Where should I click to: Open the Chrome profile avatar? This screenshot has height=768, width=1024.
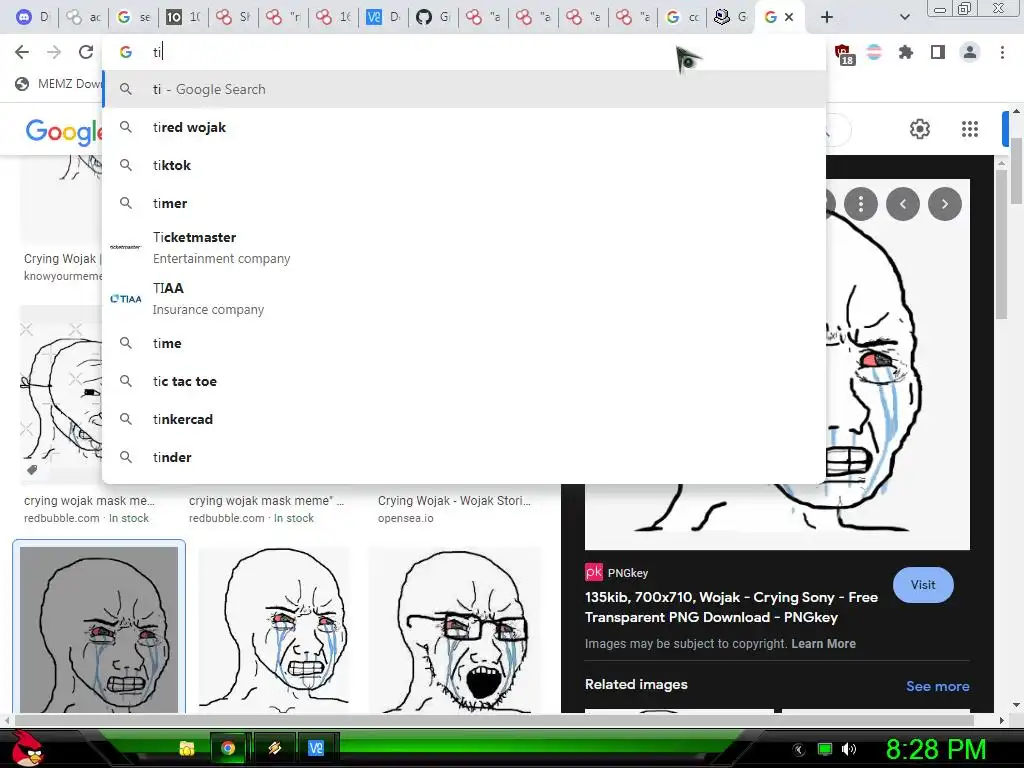[x=970, y=52]
